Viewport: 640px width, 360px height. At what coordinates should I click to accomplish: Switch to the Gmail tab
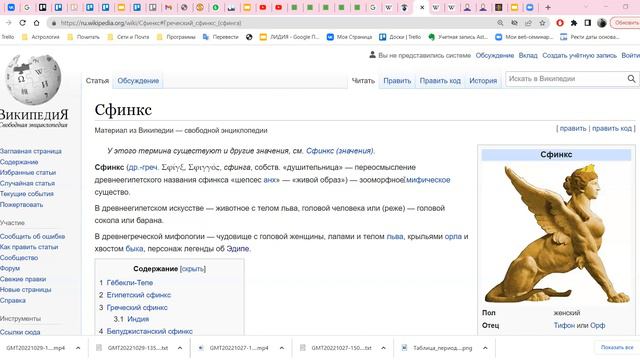pyautogui.click(x=169, y=7)
